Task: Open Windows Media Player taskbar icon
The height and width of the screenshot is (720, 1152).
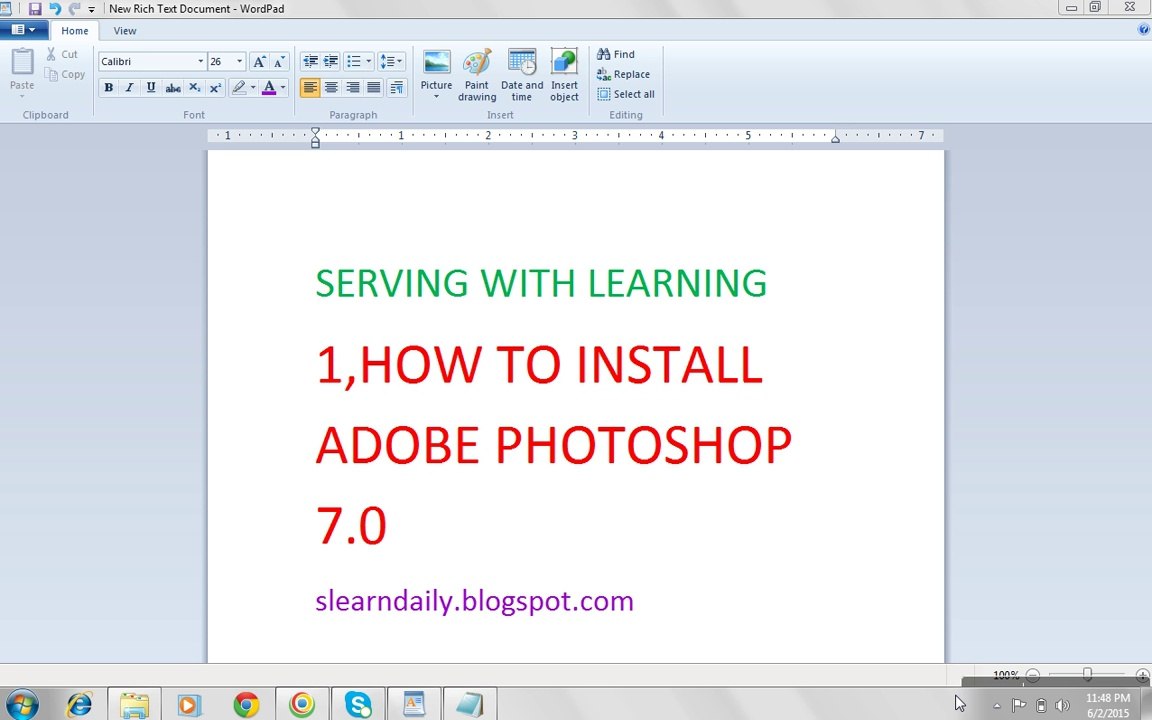Action: point(190,705)
